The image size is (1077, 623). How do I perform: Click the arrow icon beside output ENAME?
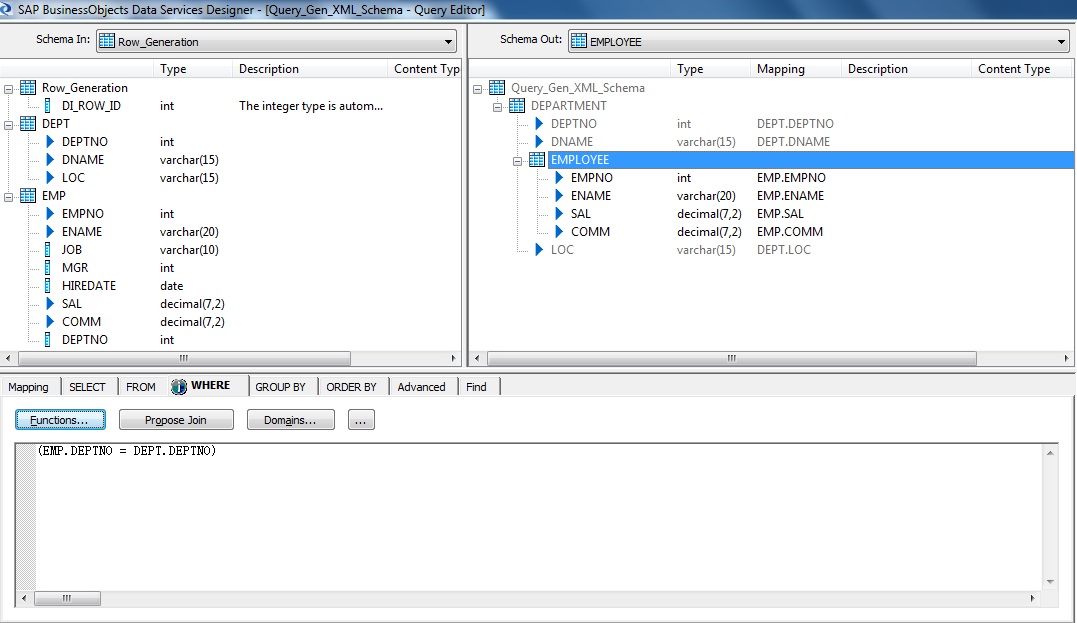(x=559, y=196)
